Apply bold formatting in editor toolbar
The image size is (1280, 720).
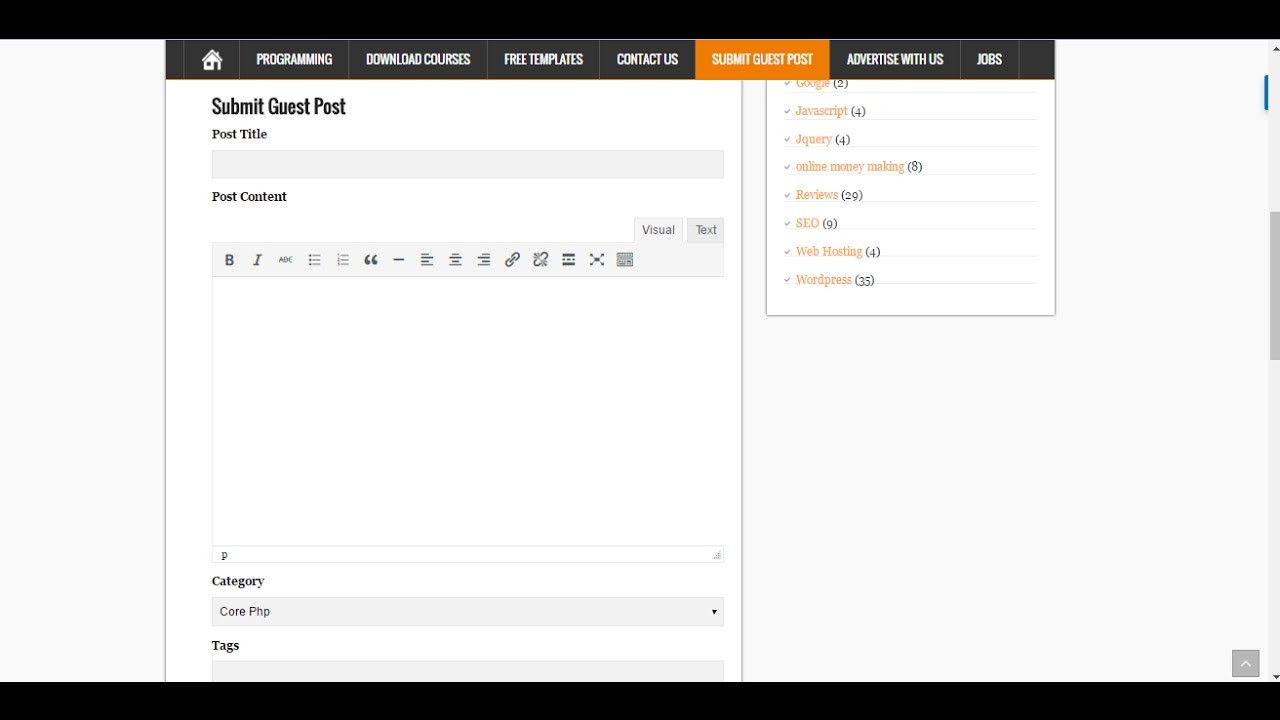(229, 260)
